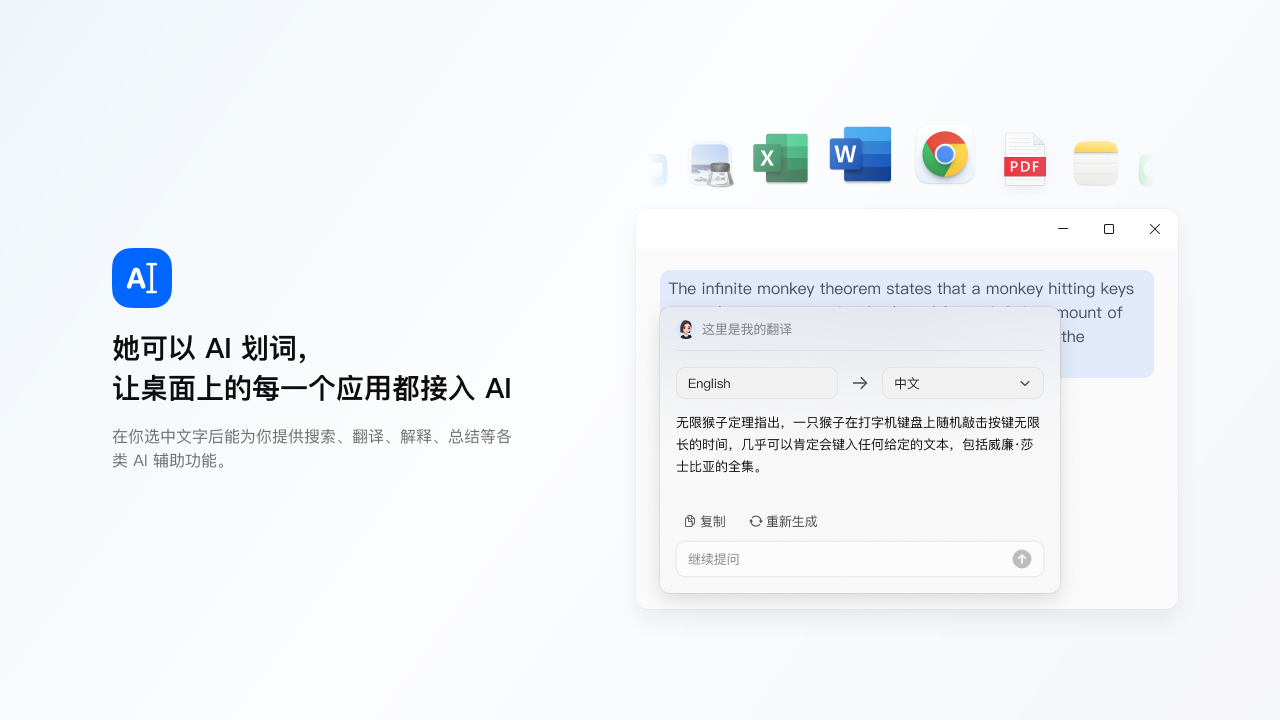Open the 中文 target language dropdown

tap(962, 383)
